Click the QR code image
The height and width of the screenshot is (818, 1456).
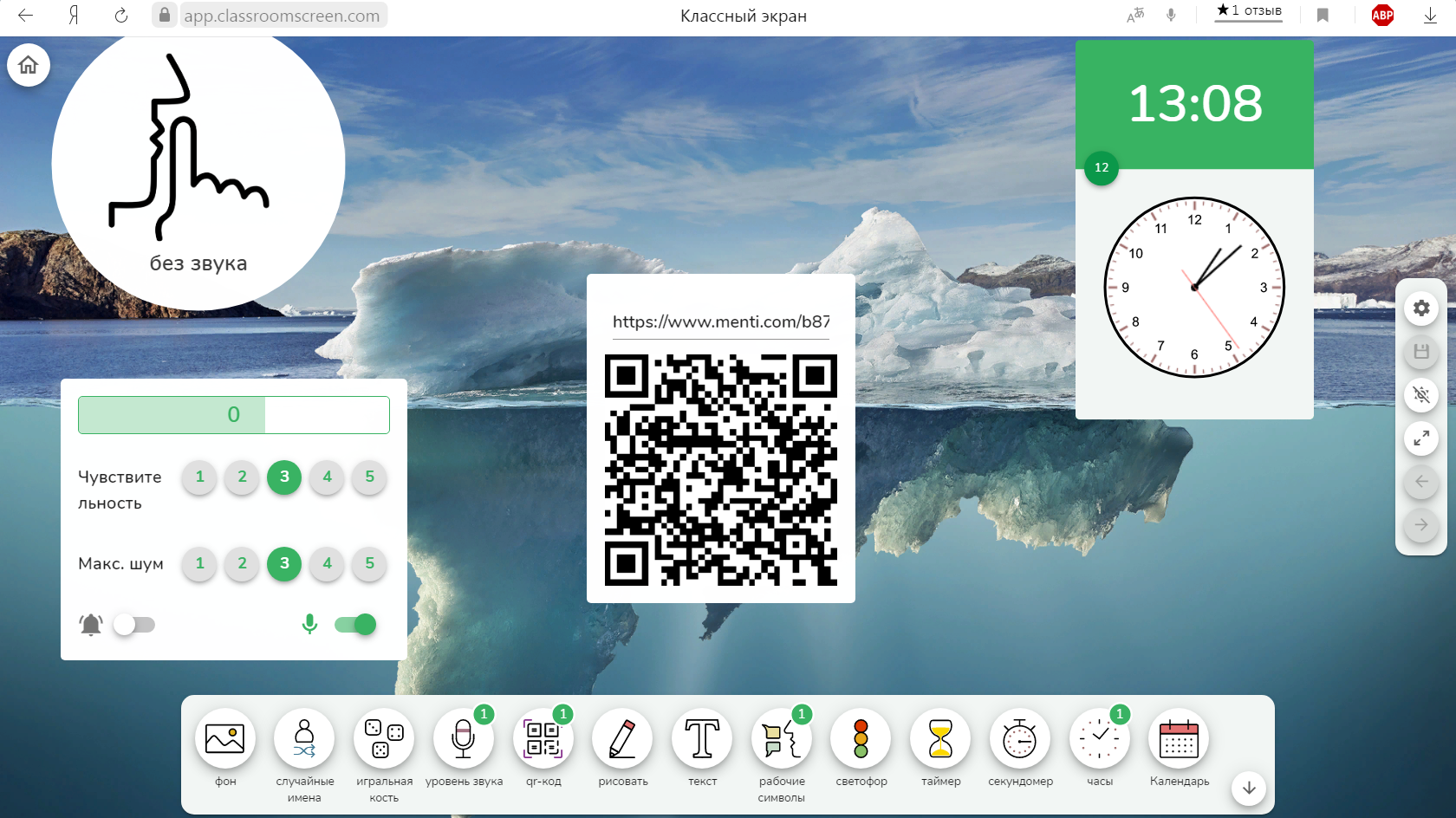click(720, 468)
